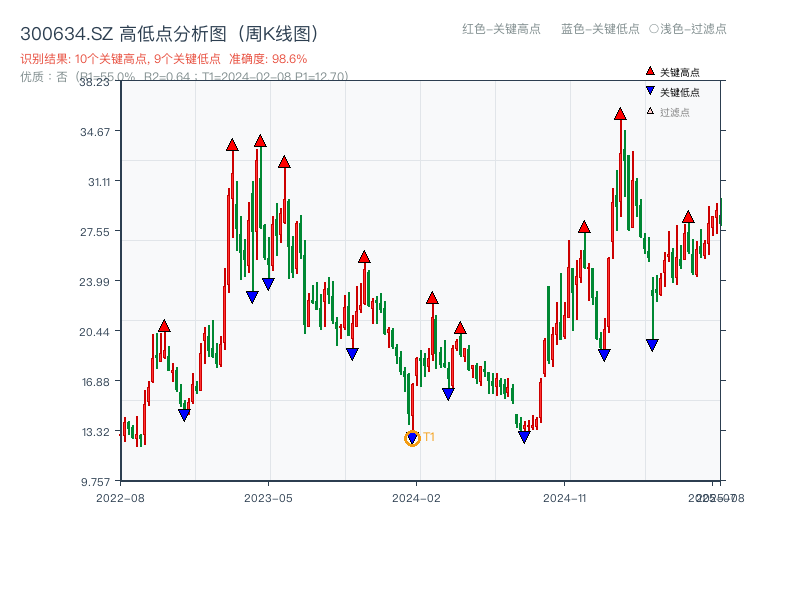Click the rightmost red key-high triangle

tap(687, 216)
